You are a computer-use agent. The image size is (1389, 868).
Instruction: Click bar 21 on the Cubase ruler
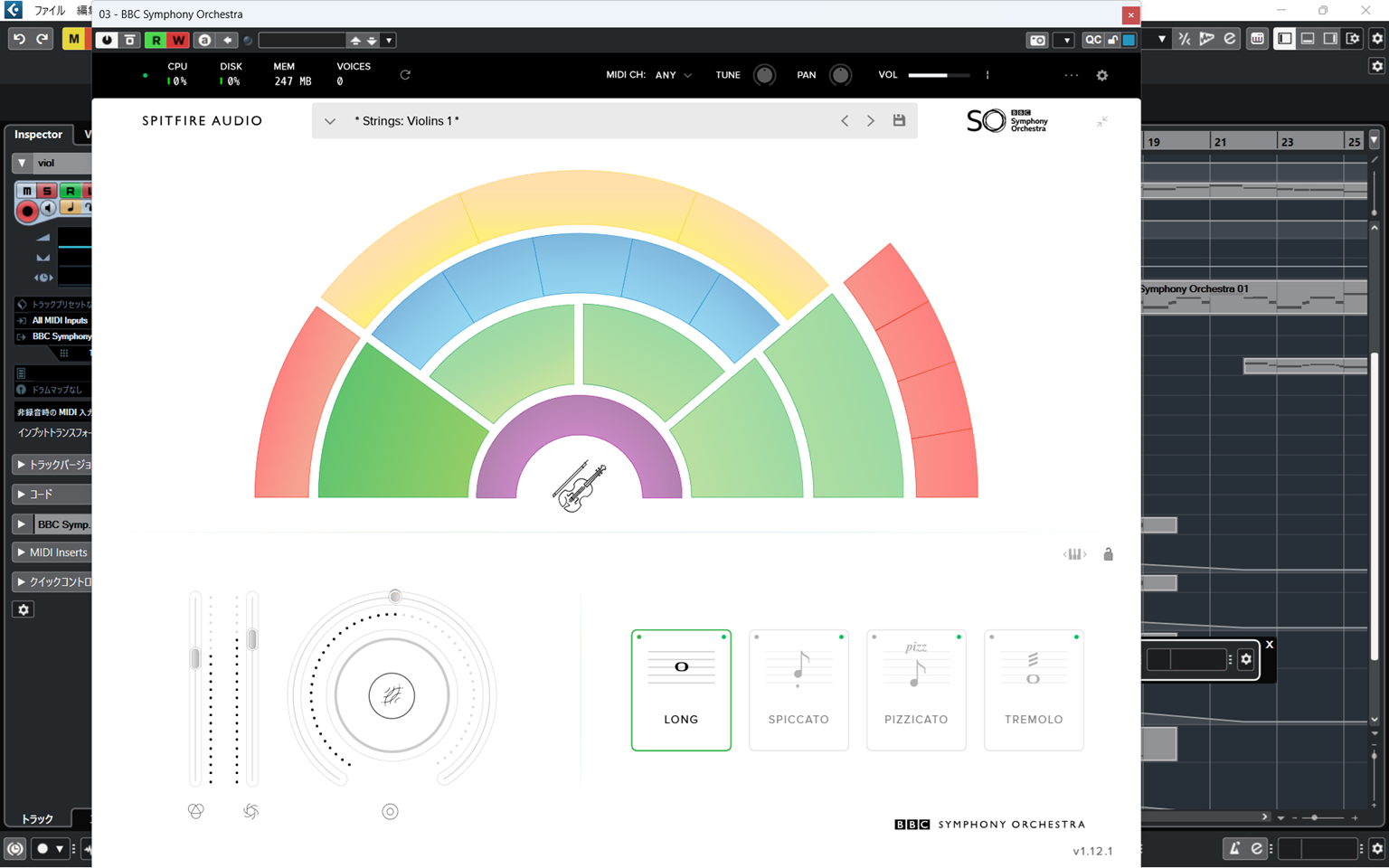click(x=1220, y=142)
